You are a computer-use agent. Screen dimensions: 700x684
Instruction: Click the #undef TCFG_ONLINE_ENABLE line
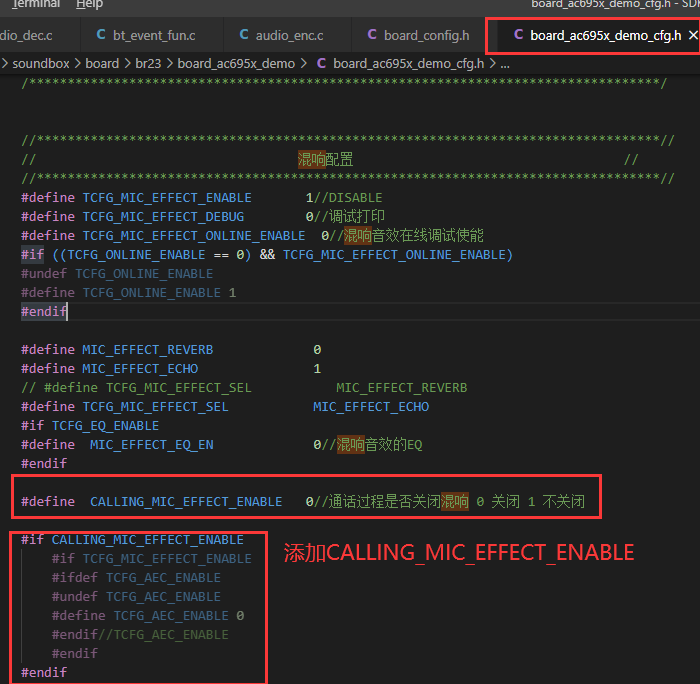point(117,274)
